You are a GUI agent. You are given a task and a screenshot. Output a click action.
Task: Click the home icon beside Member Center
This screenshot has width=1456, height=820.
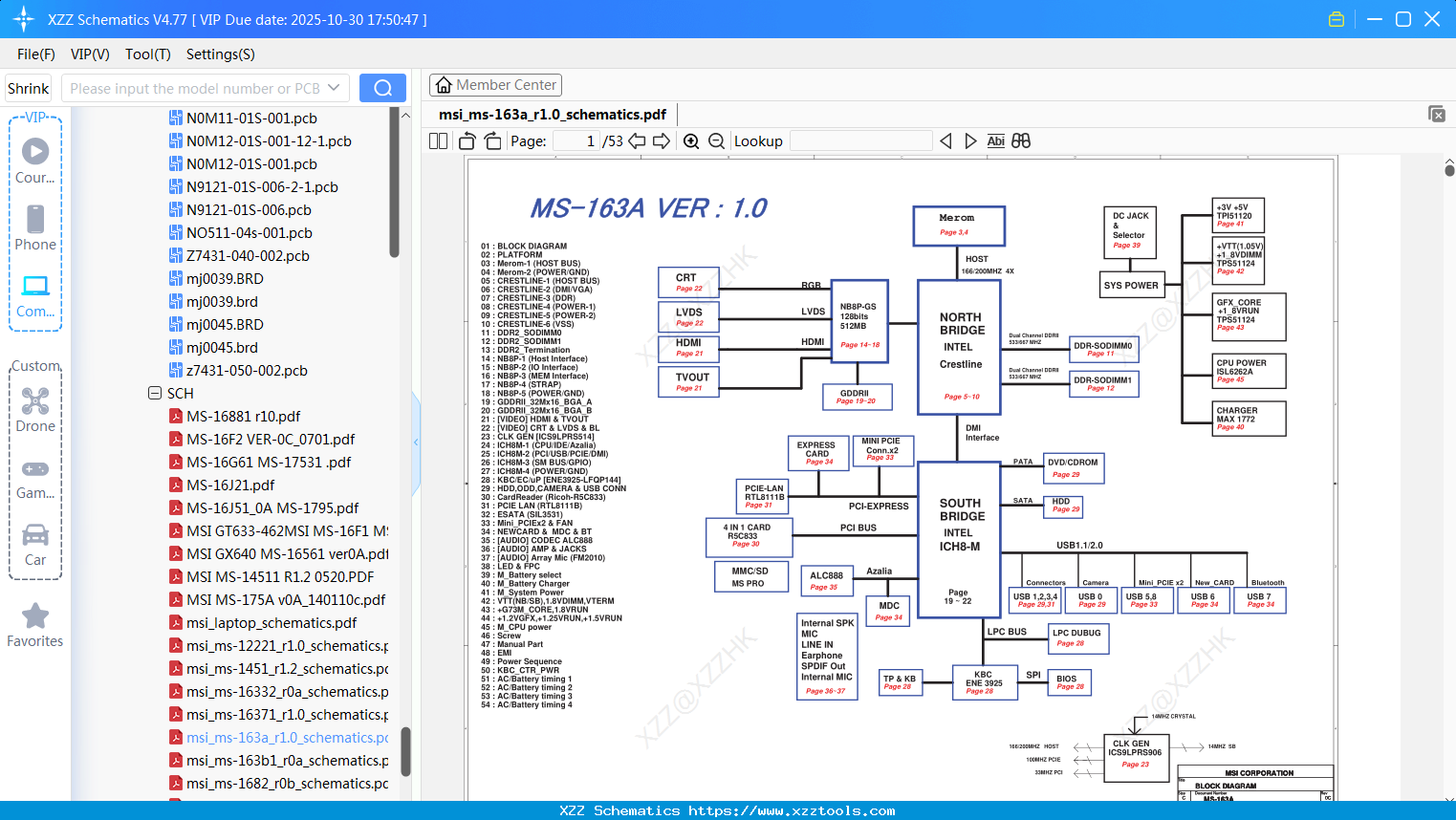click(x=444, y=85)
